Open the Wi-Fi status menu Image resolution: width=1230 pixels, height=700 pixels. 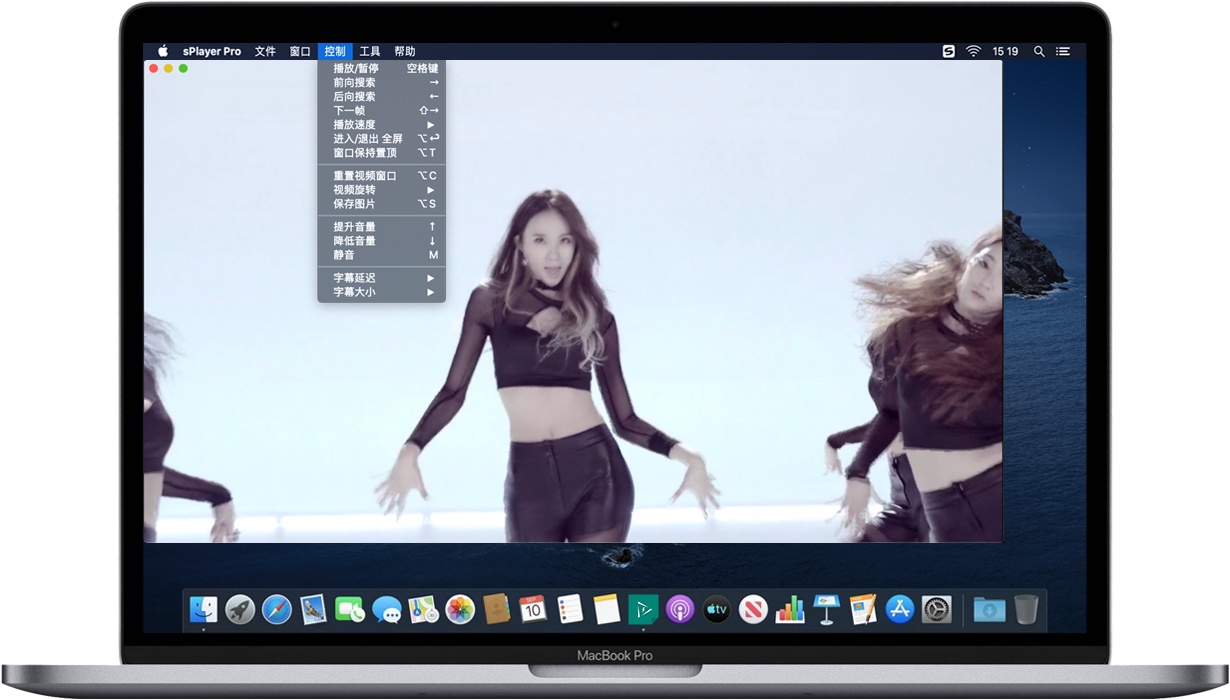point(973,51)
